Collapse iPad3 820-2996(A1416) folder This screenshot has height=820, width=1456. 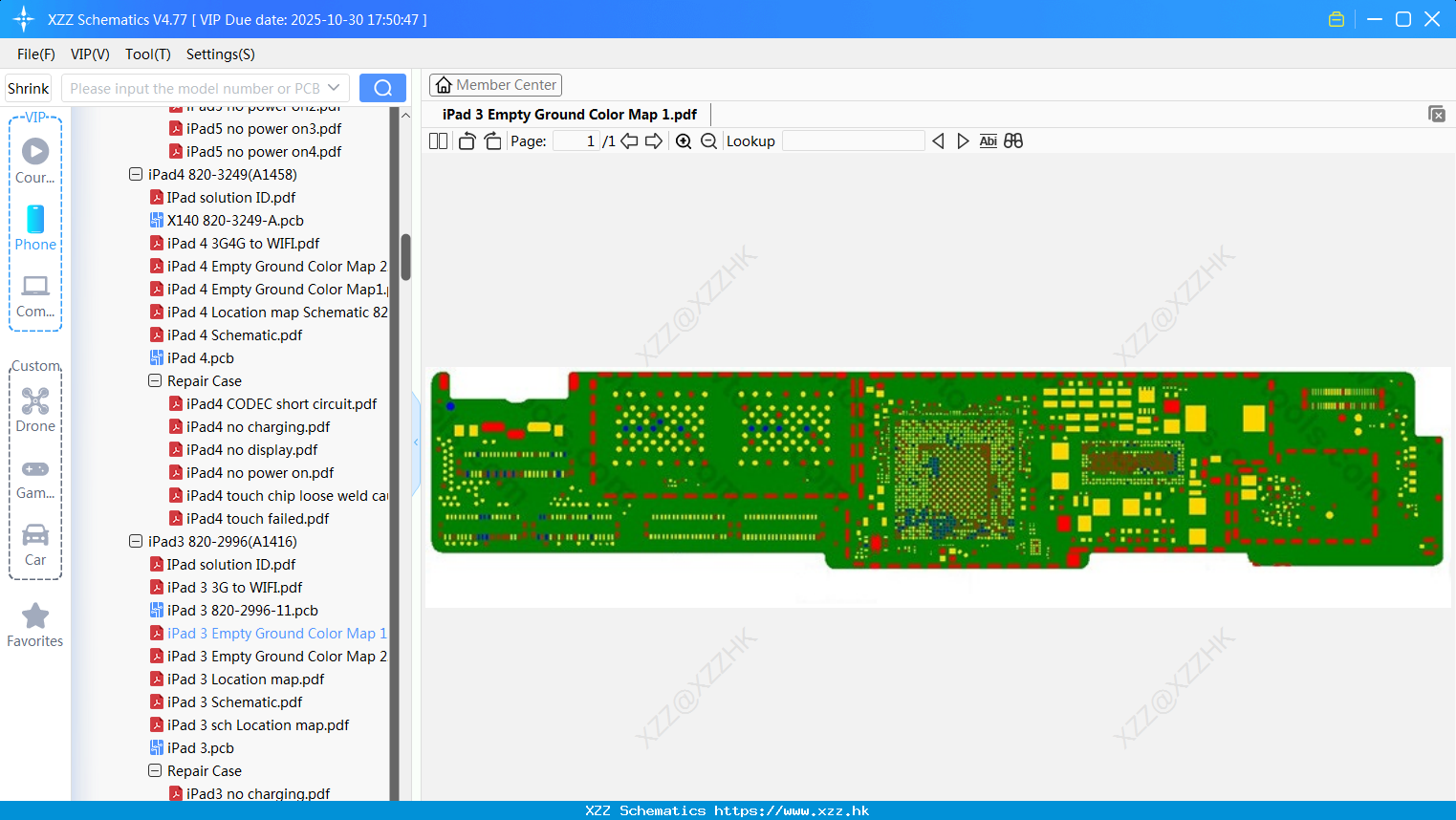tap(136, 542)
